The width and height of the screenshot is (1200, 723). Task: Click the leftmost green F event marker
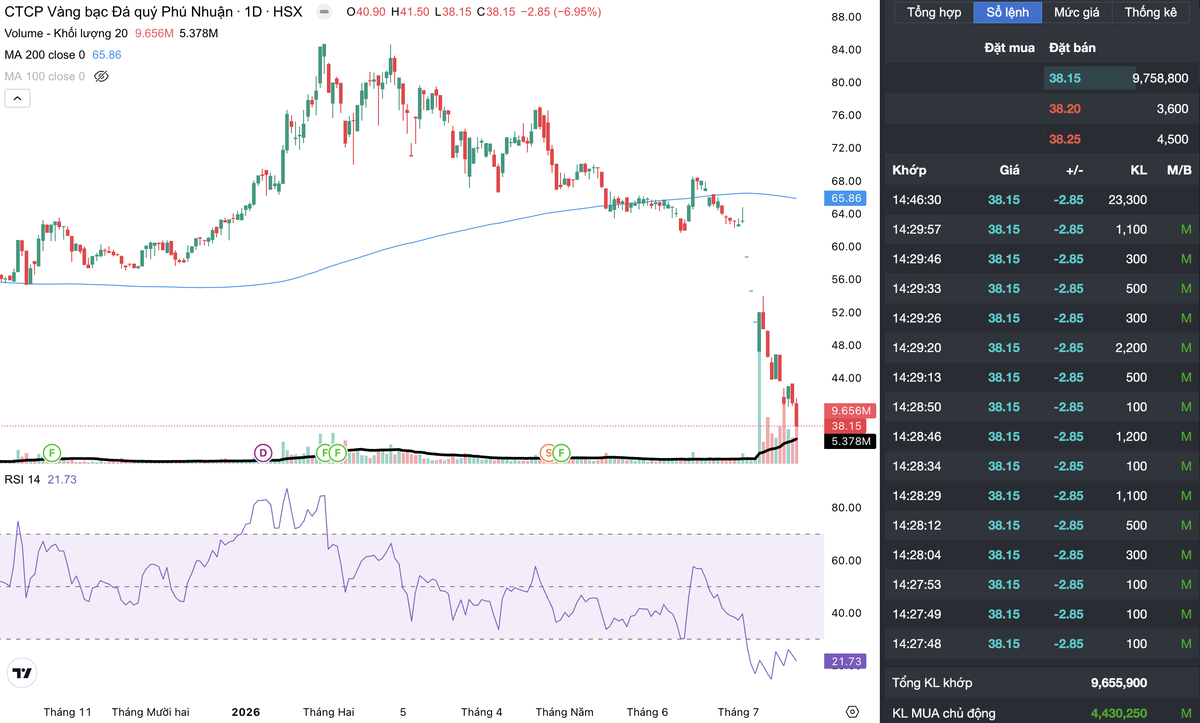(x=51, y=453)
